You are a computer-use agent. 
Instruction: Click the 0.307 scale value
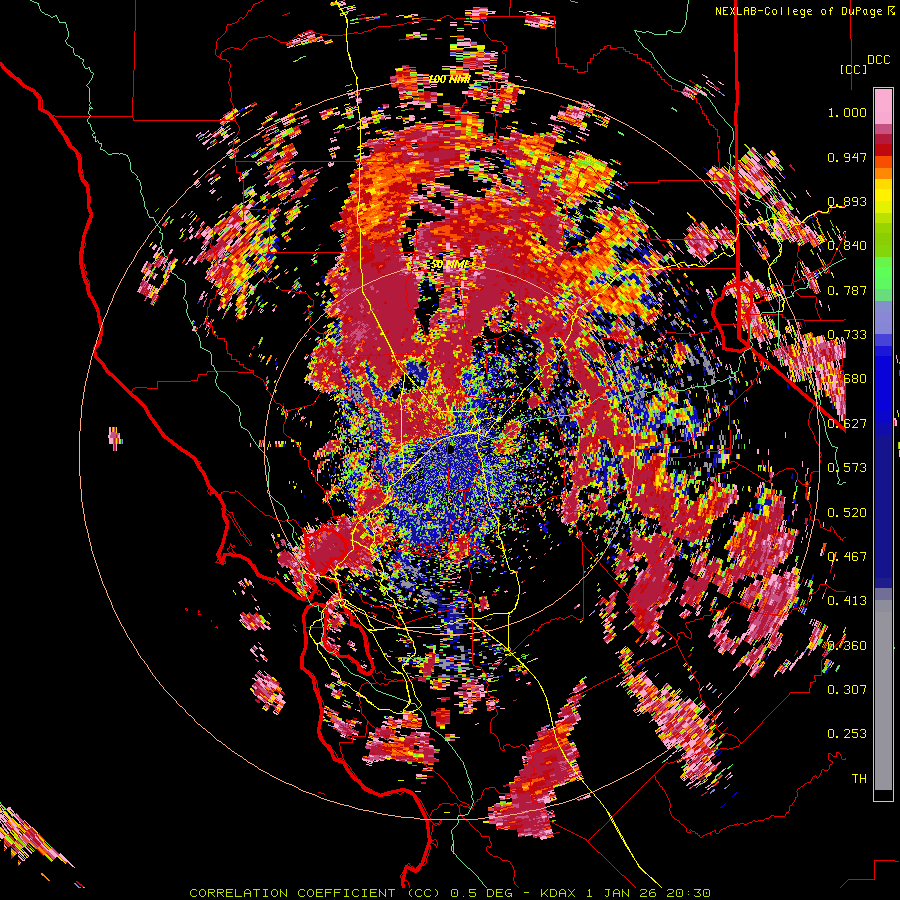[847, 690]
